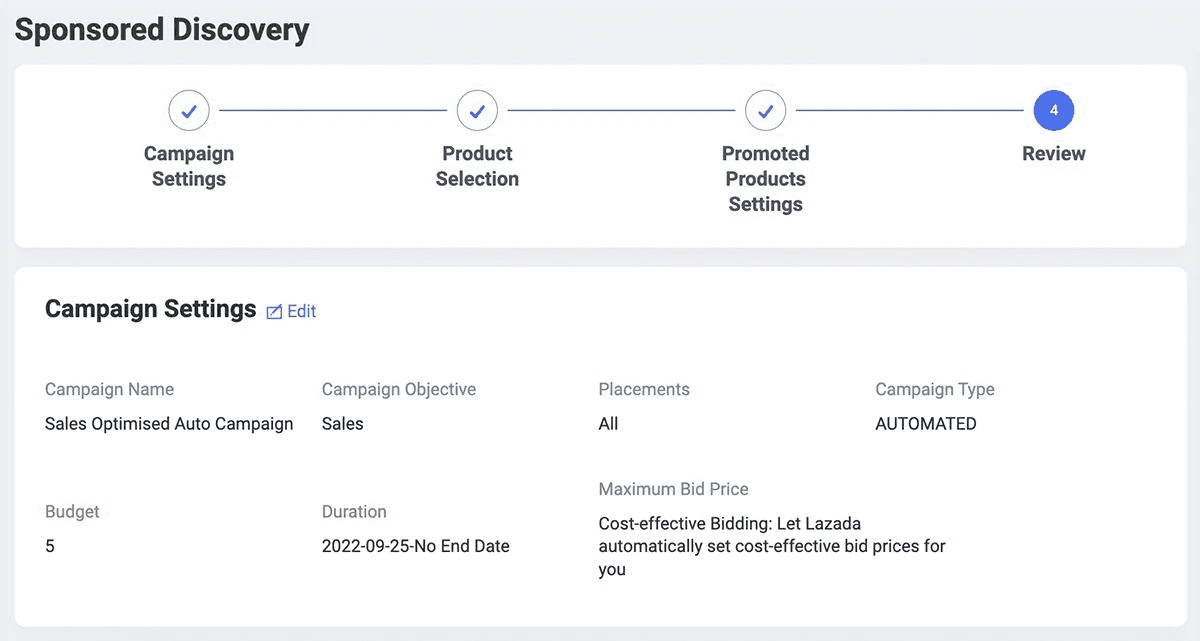Screen dimensions: 1200x641
Task: Click the Sales campaign objective value
Action: (343, 424)
